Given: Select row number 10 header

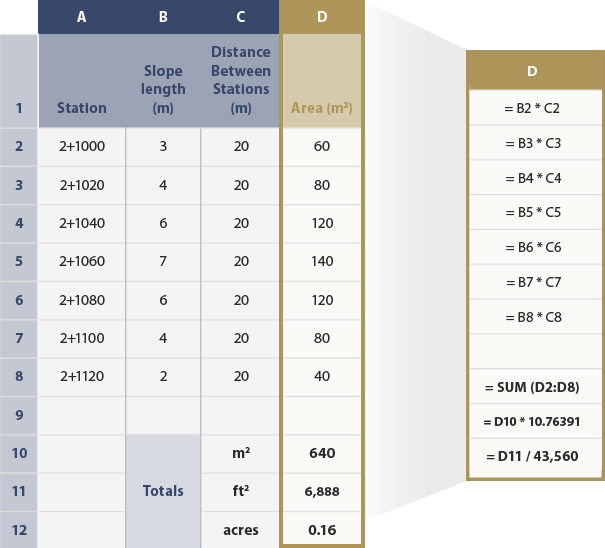Looking at the screenshot, I should [x=19, y=453].
